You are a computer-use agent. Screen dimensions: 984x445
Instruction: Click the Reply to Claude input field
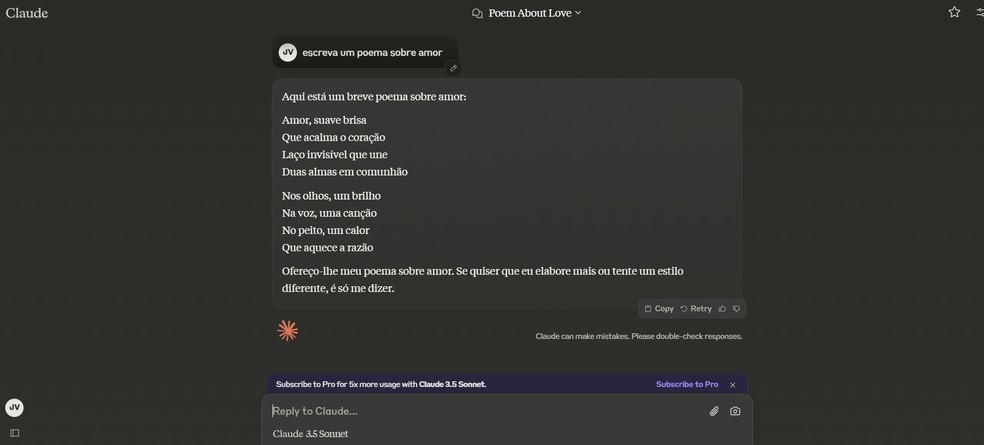point(480,411)
